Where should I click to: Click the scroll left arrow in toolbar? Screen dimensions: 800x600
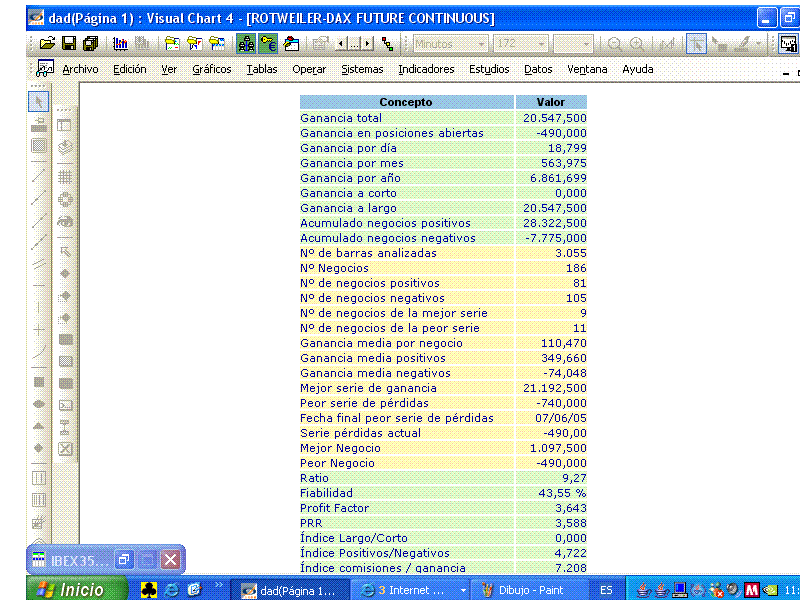pos(341,44)
